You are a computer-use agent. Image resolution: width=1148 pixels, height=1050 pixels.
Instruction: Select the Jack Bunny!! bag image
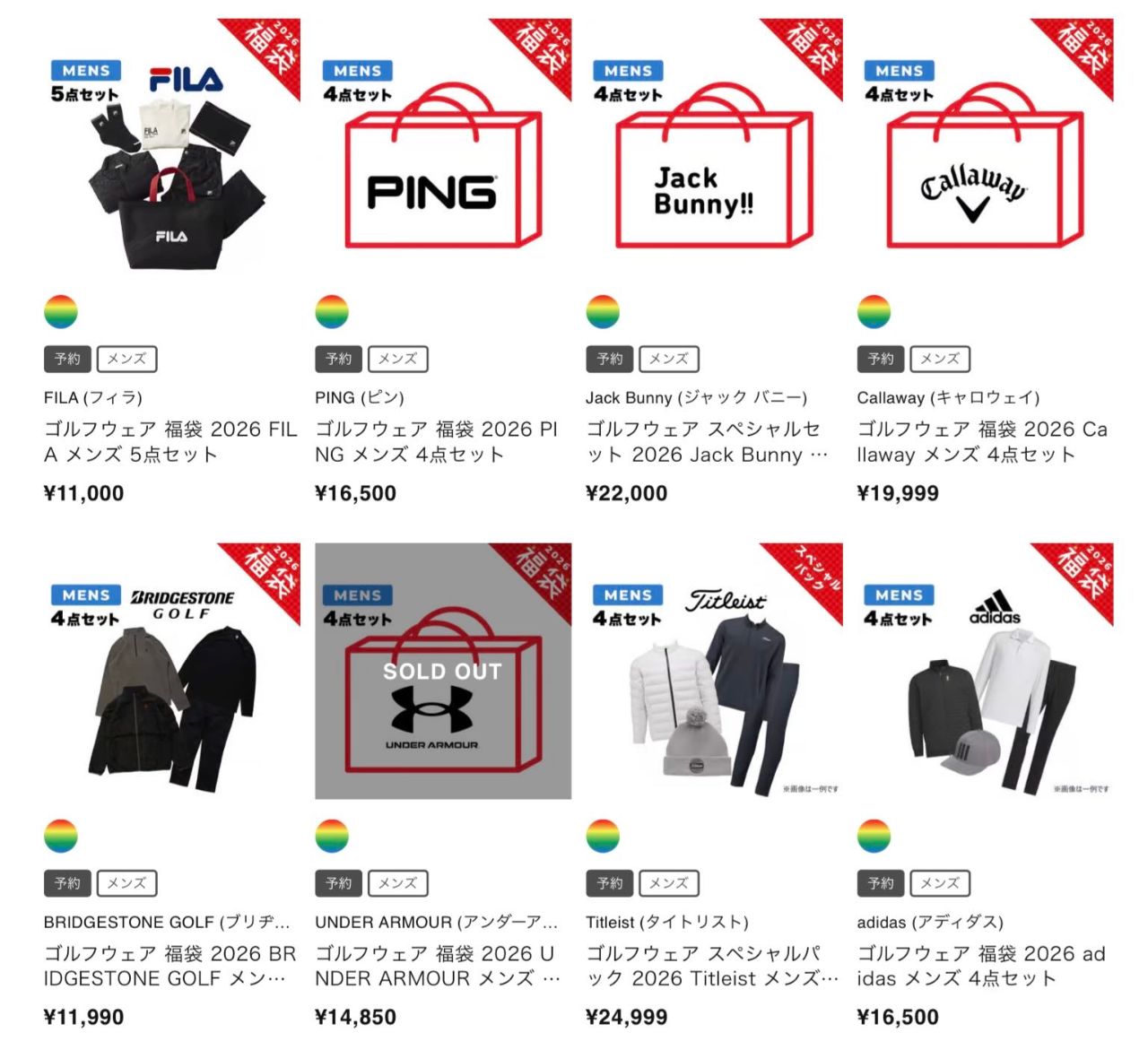click(714, 146)
